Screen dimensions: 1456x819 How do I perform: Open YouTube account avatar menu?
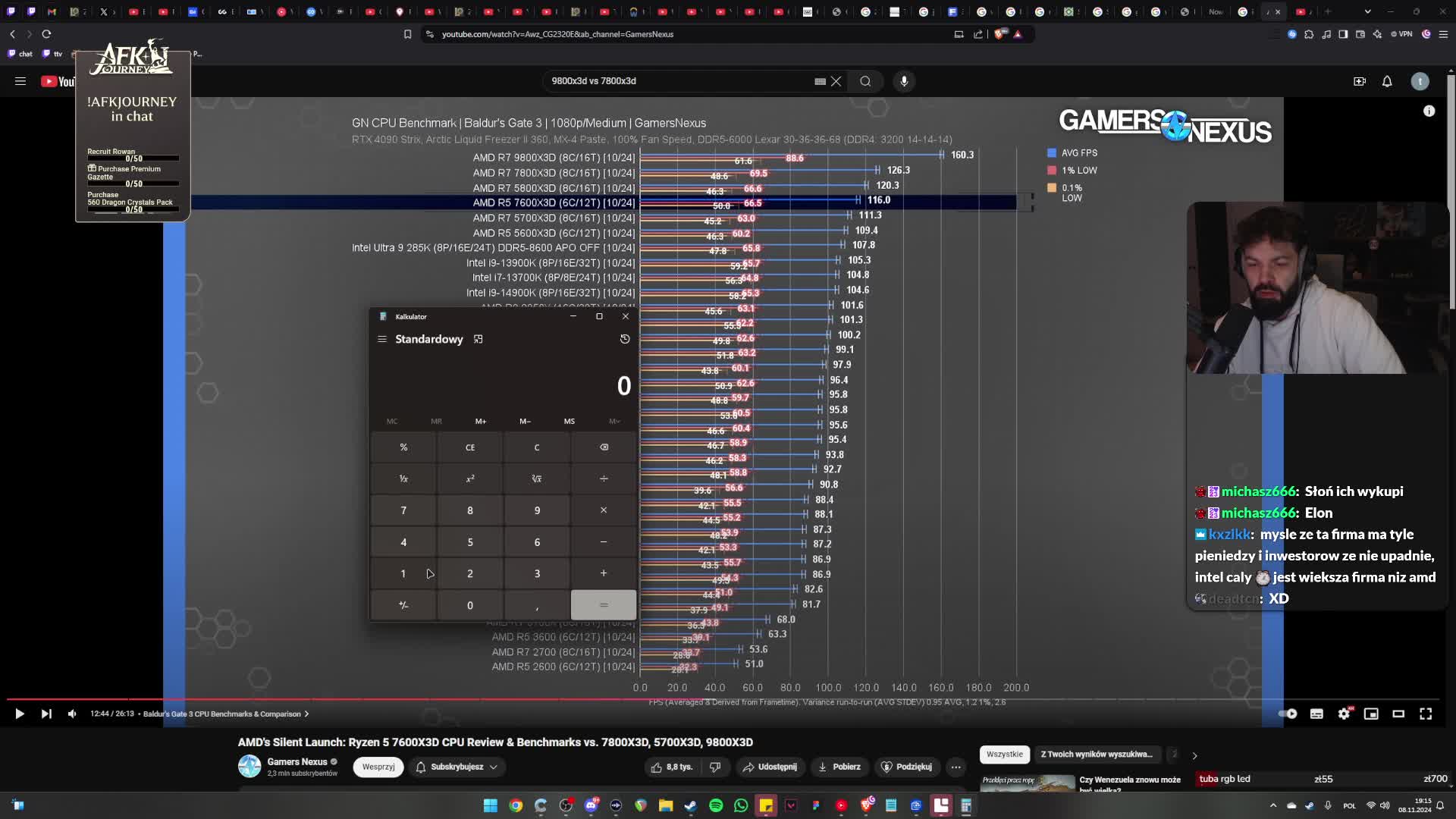(x=1420, y=81)
